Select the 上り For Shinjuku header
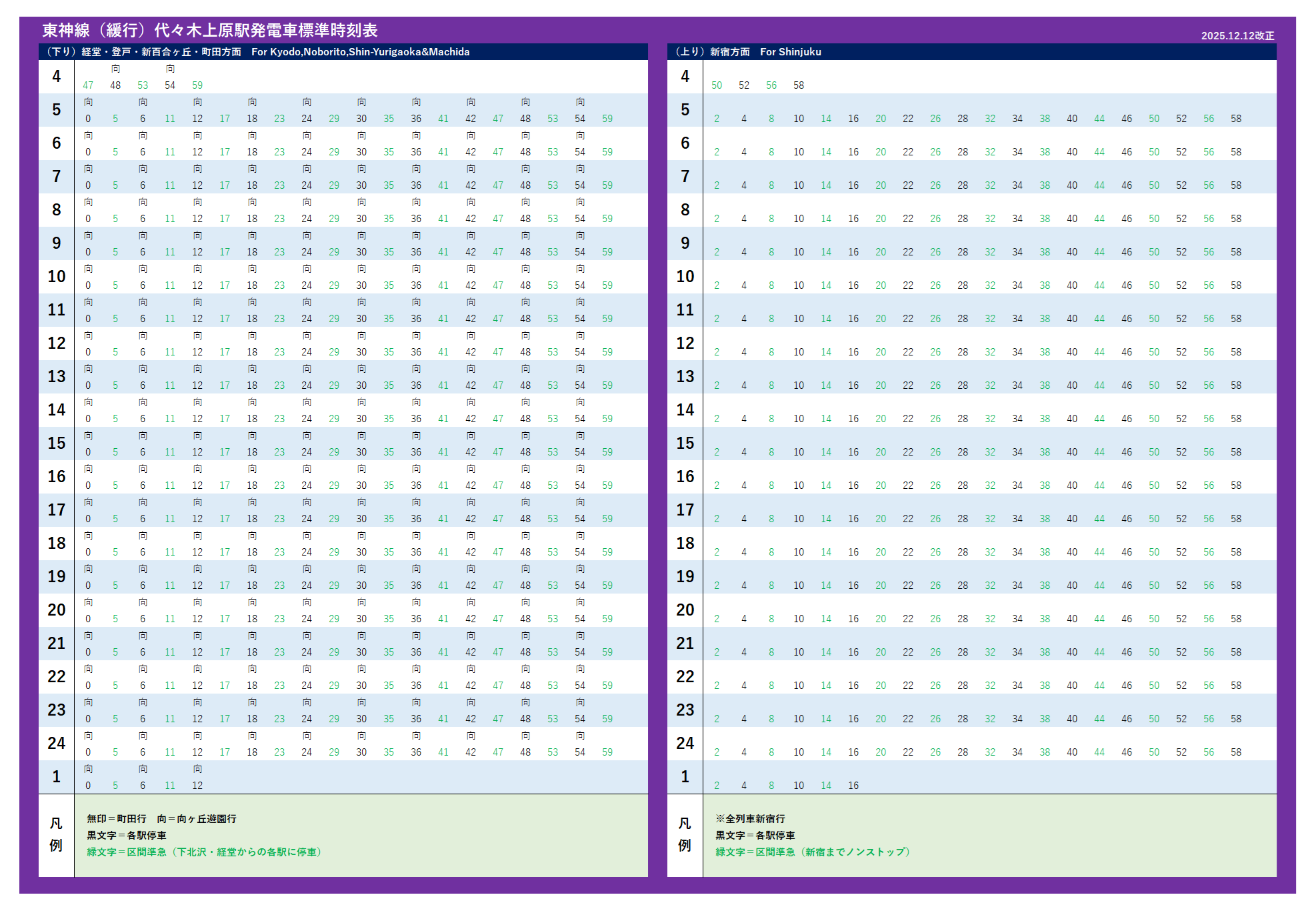This screenshot has height=911, width=1316. [x=748, y=52]
